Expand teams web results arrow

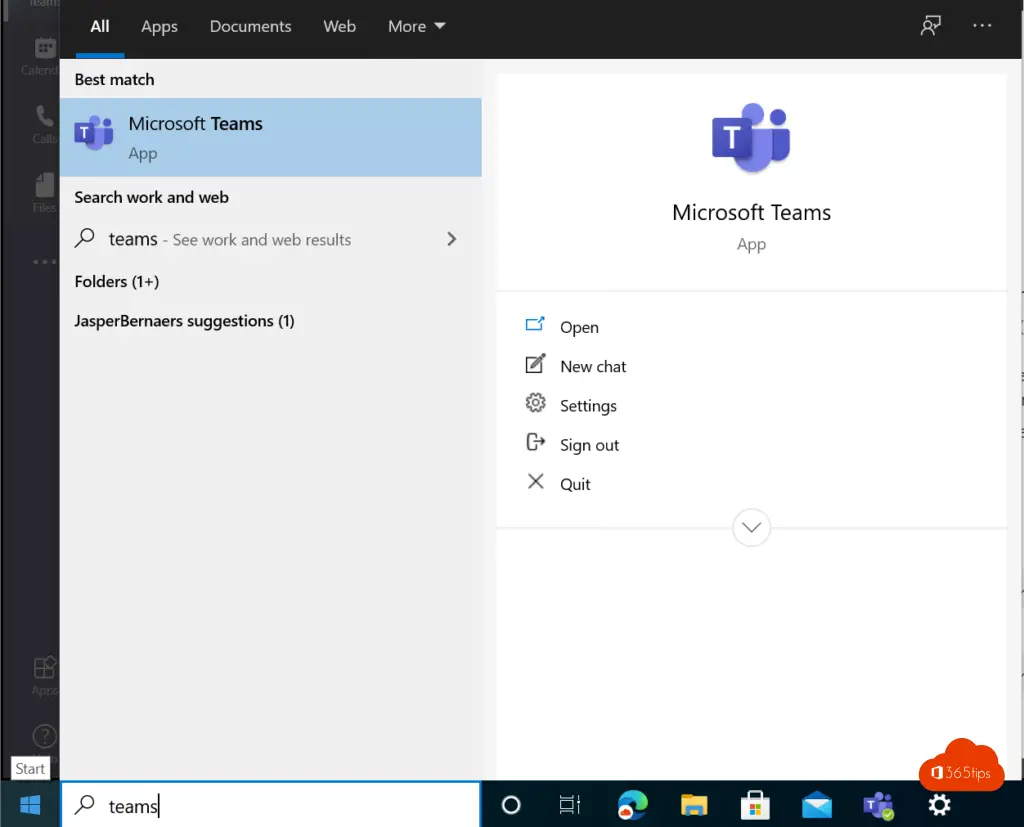pos(452,239)
